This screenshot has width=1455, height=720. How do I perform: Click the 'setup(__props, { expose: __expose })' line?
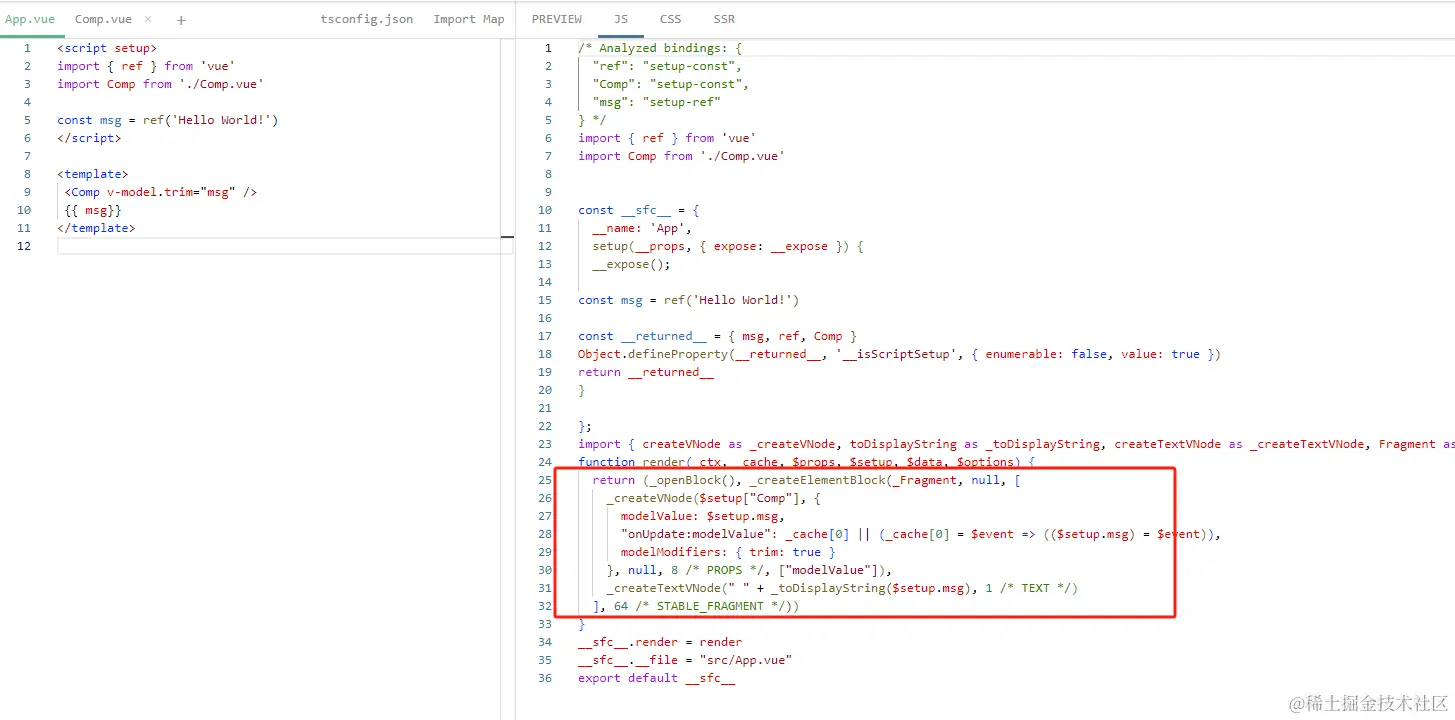click(728, 246)
